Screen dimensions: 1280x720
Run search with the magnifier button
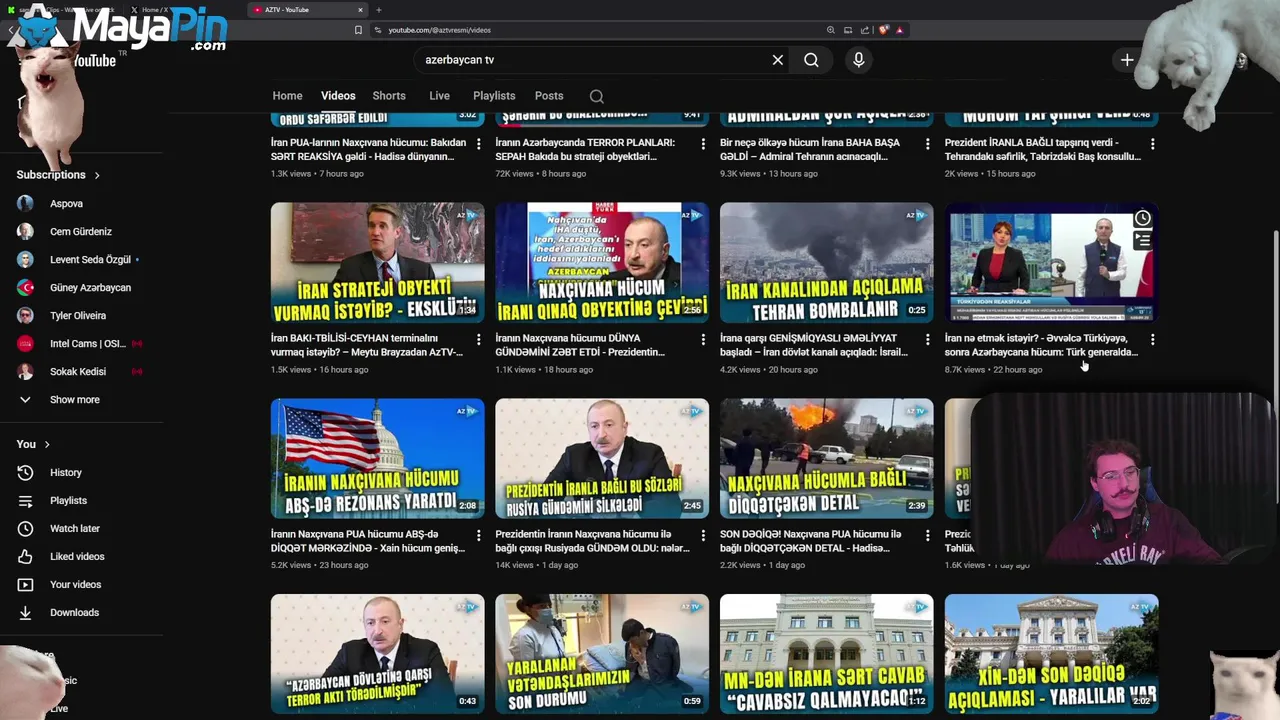click(811, 60)
